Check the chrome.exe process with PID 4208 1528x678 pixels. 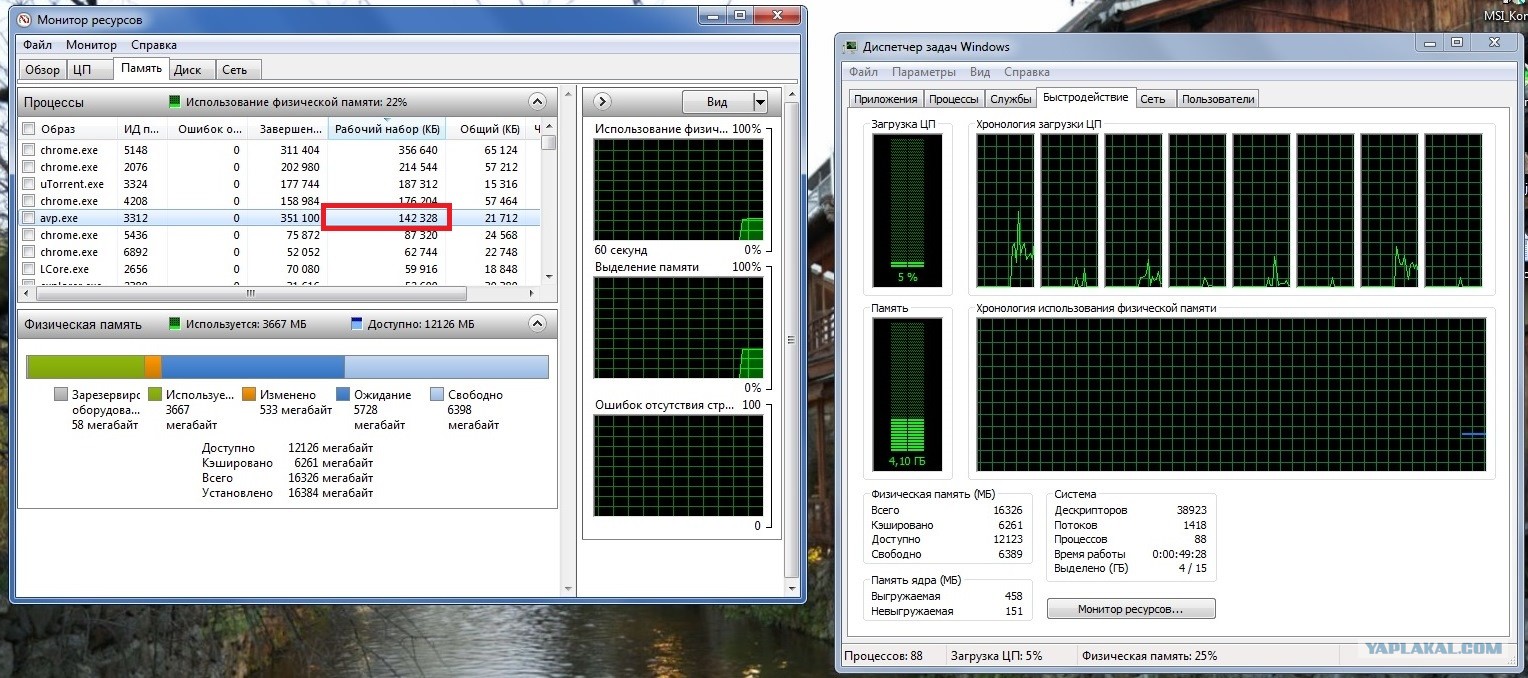pos(29,201)
